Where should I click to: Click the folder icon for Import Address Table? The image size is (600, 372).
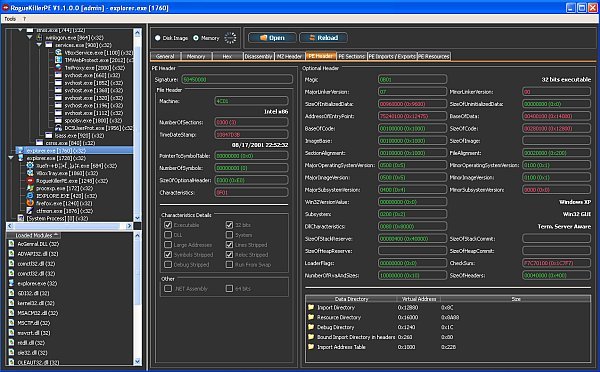click(311, 347)
